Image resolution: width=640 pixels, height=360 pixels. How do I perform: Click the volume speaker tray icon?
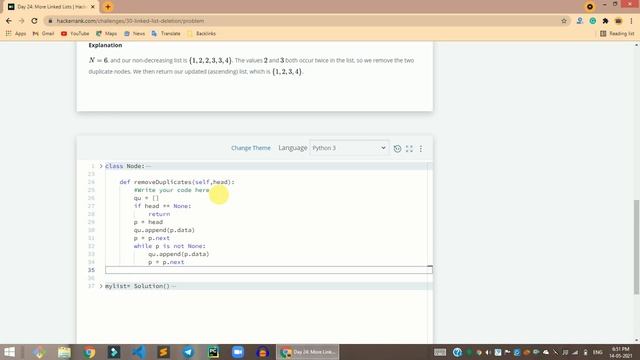[x=487, y=352]
